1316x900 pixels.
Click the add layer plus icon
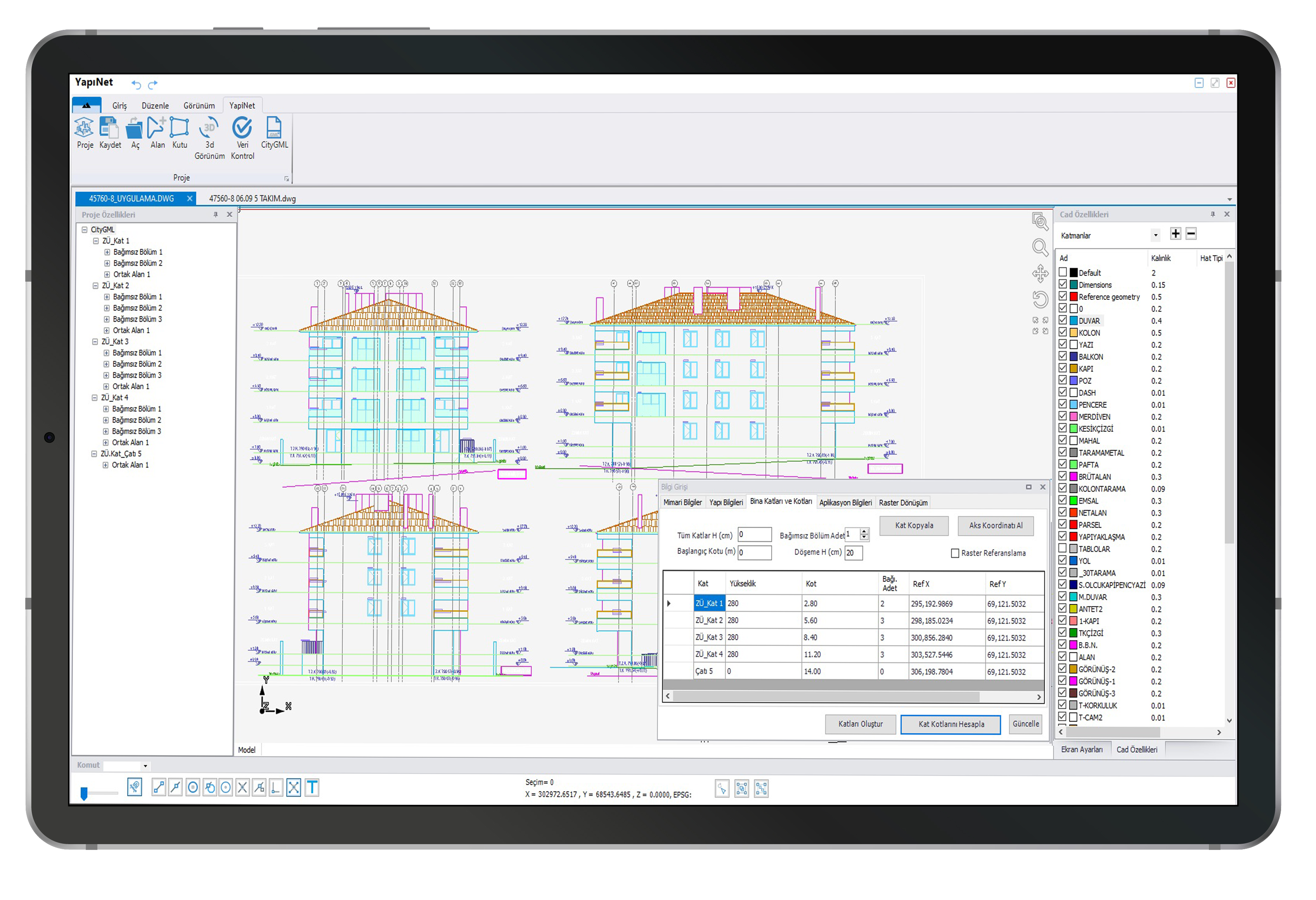1176,234
